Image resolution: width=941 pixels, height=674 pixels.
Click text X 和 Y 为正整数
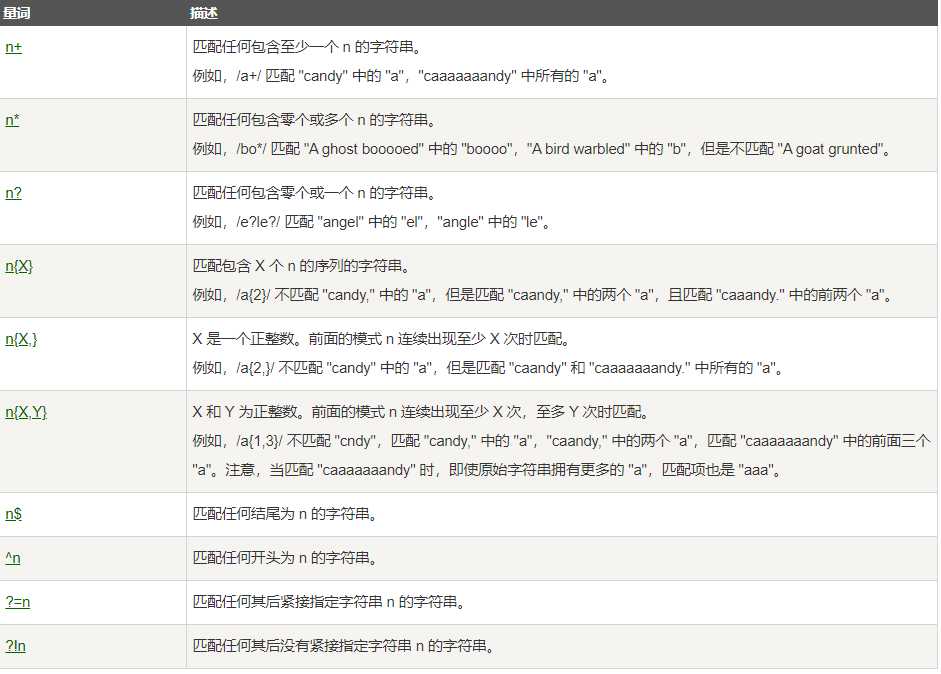pyautogui.click(x=248, y=412)
